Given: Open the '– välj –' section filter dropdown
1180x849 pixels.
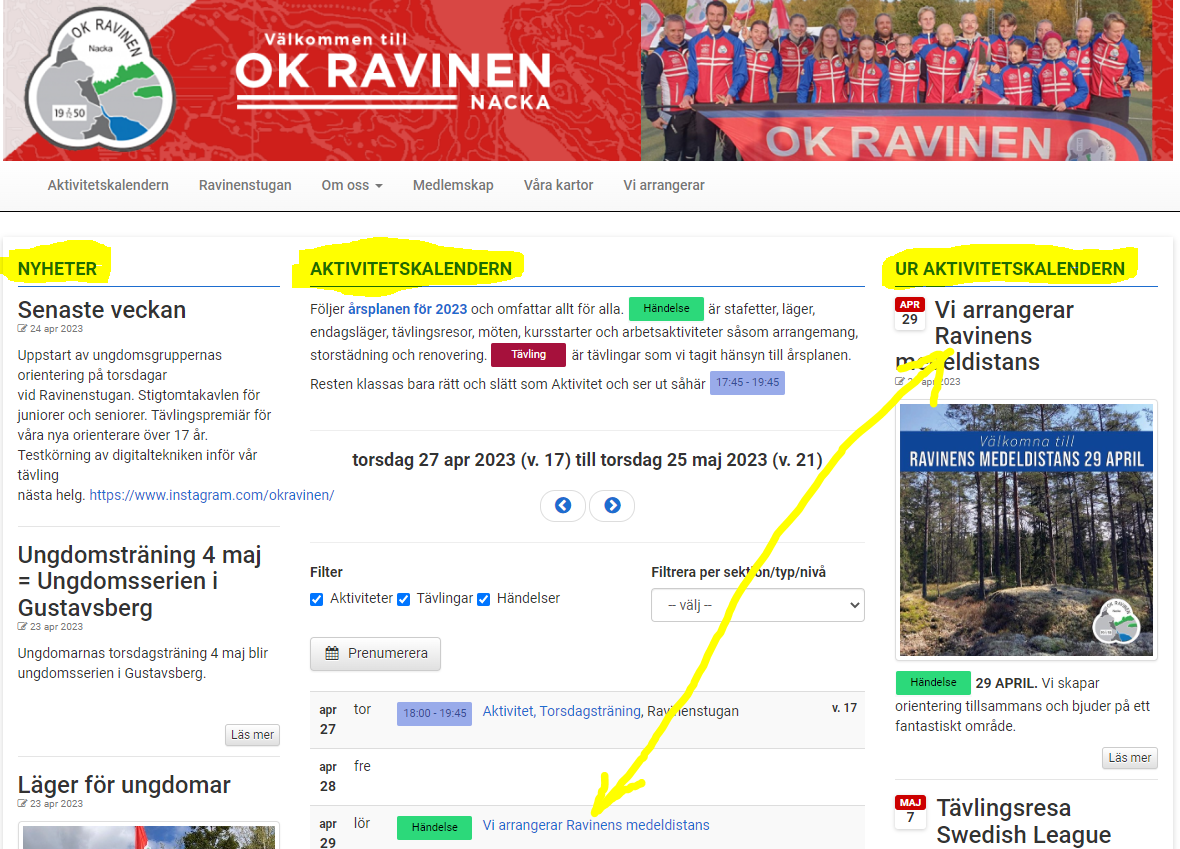Looking at the screenshot, I should coord(758,605).
